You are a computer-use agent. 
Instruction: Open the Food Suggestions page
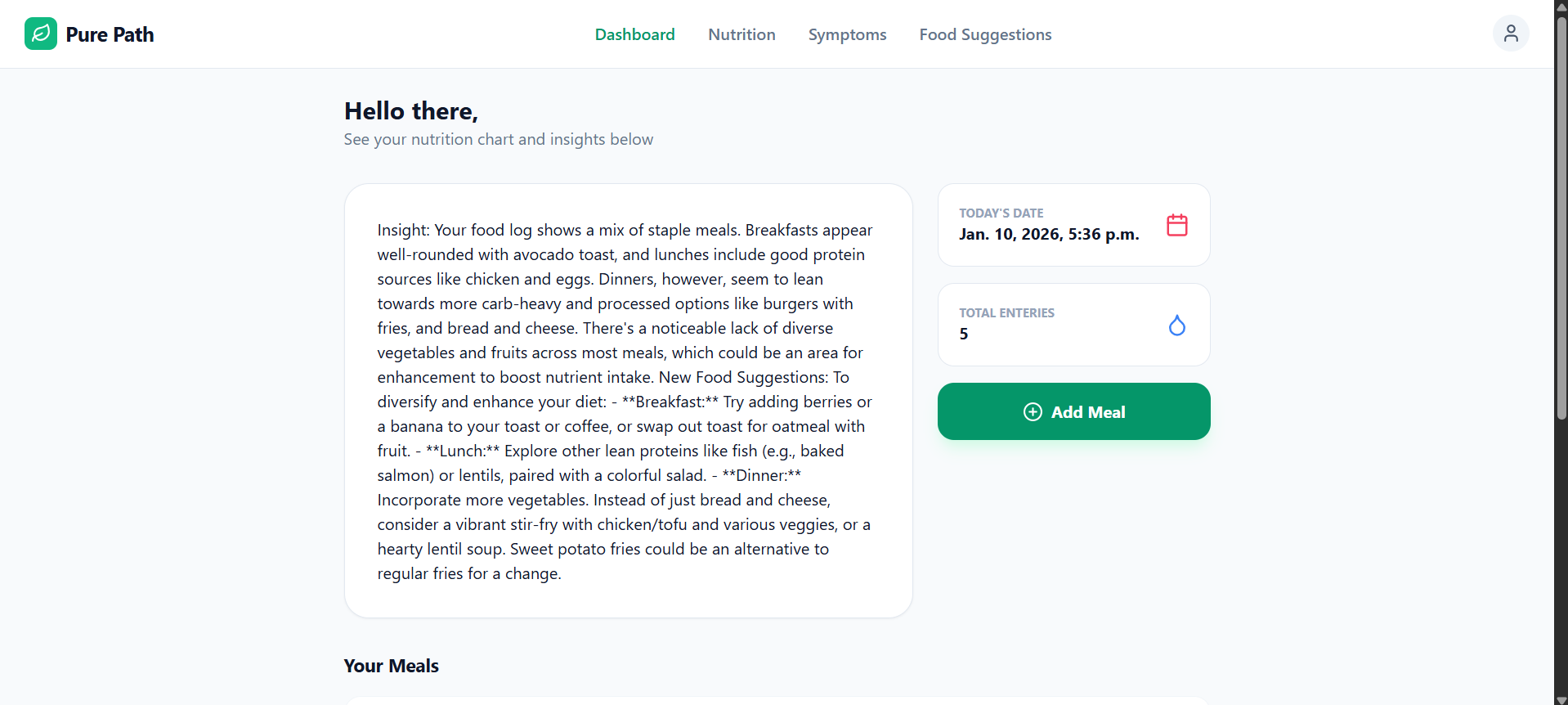[985, 34]
